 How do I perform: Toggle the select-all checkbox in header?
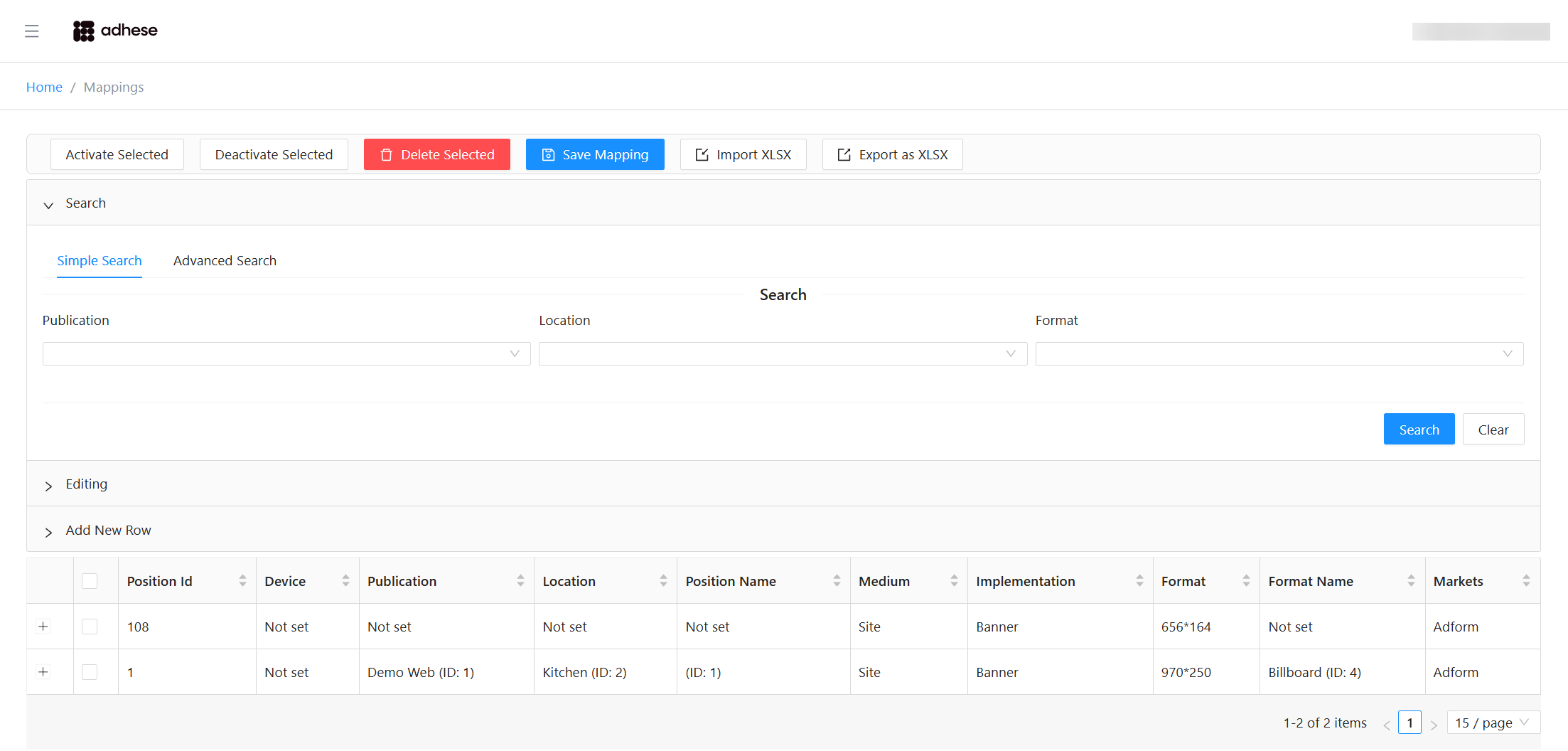point(90,581)
